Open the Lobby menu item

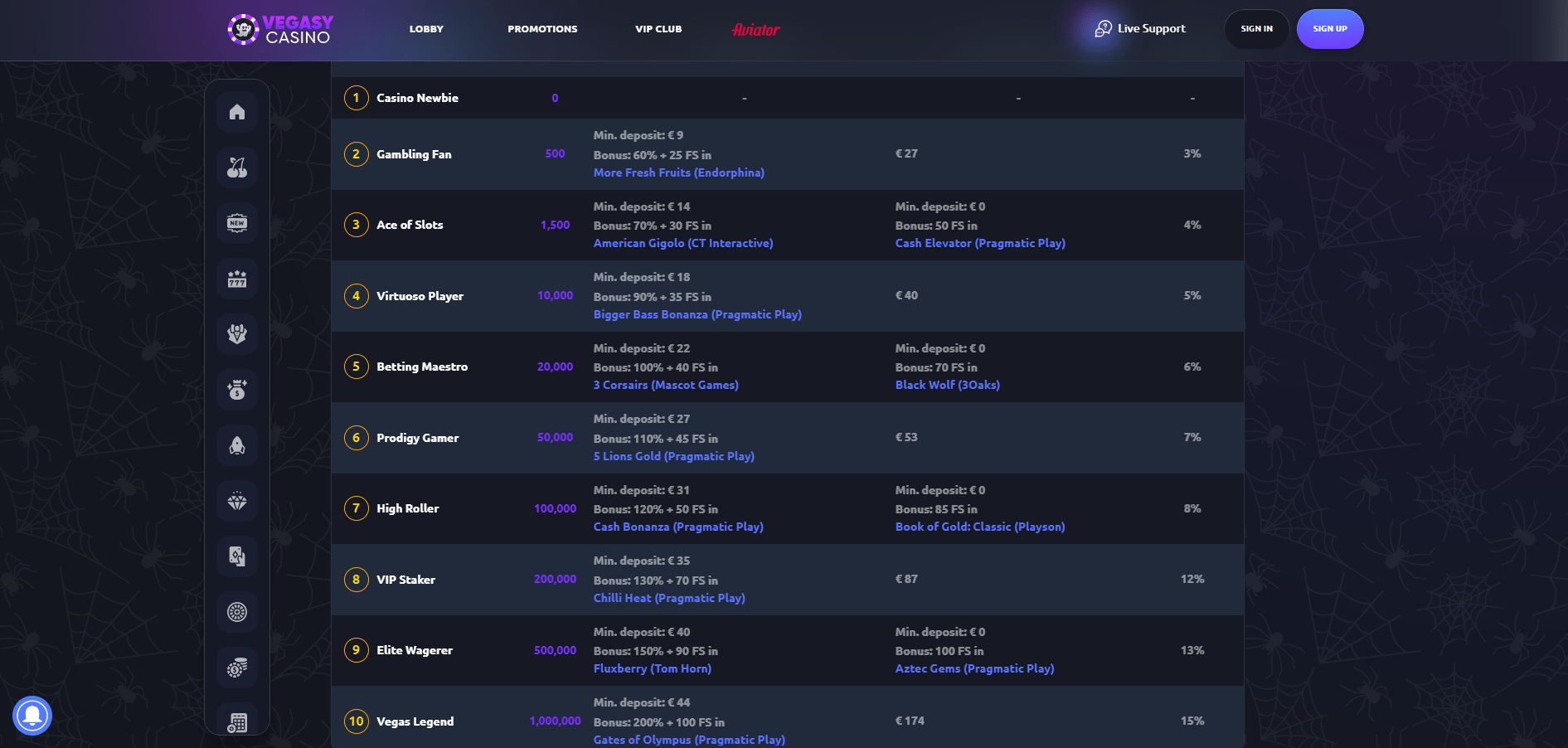tap(426, 29)
